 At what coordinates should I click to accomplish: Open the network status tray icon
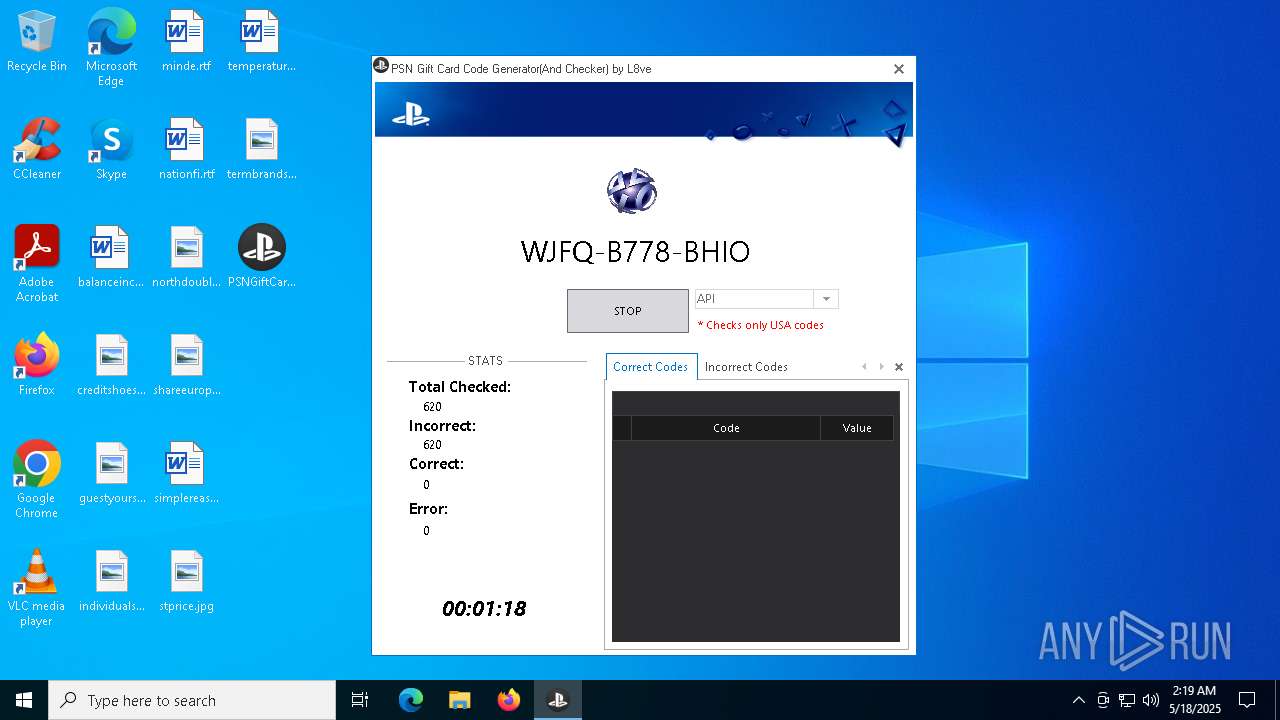[x=1127, y=700]
